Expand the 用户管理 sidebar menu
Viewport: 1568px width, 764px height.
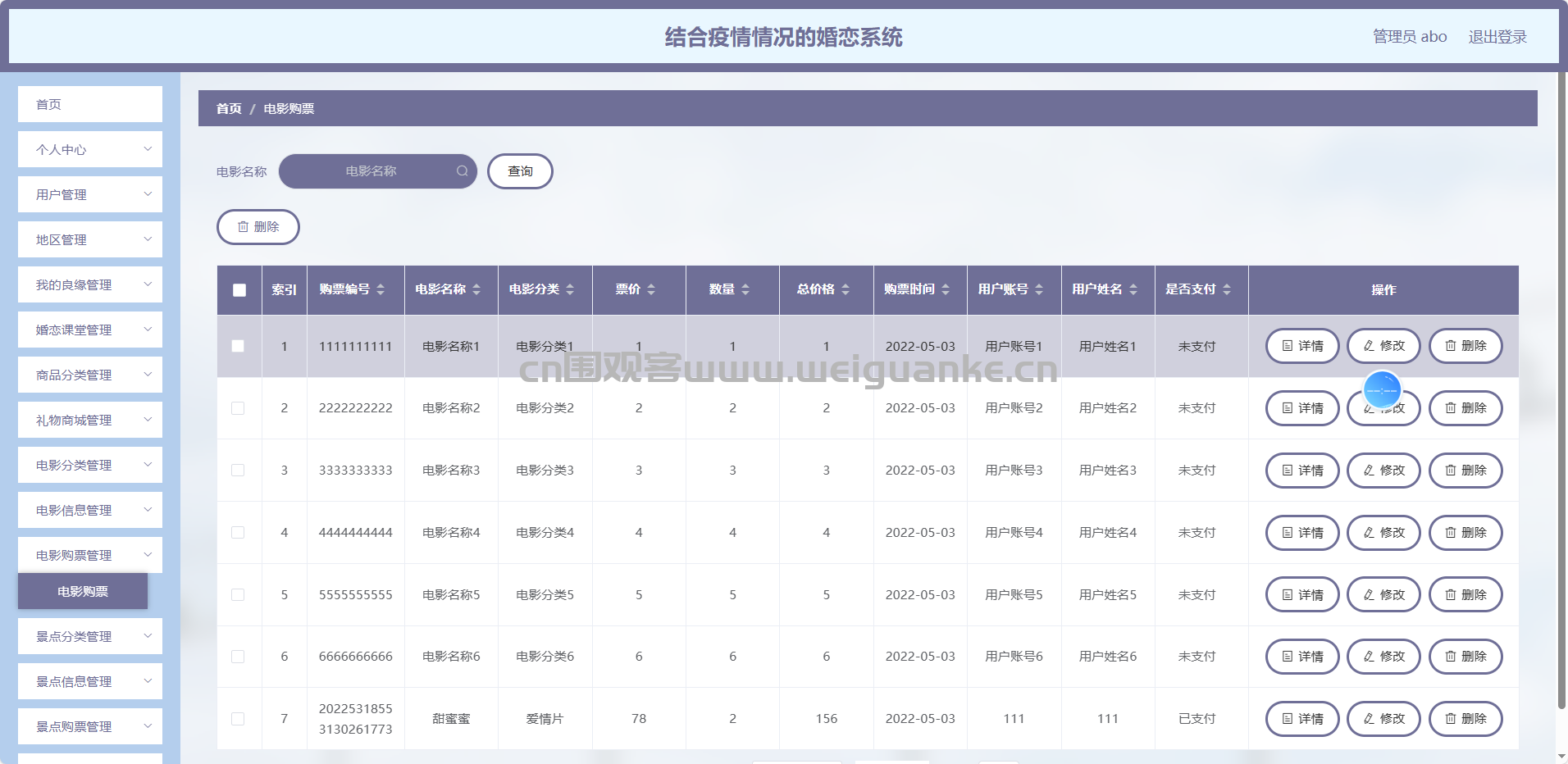pos(90,195)
